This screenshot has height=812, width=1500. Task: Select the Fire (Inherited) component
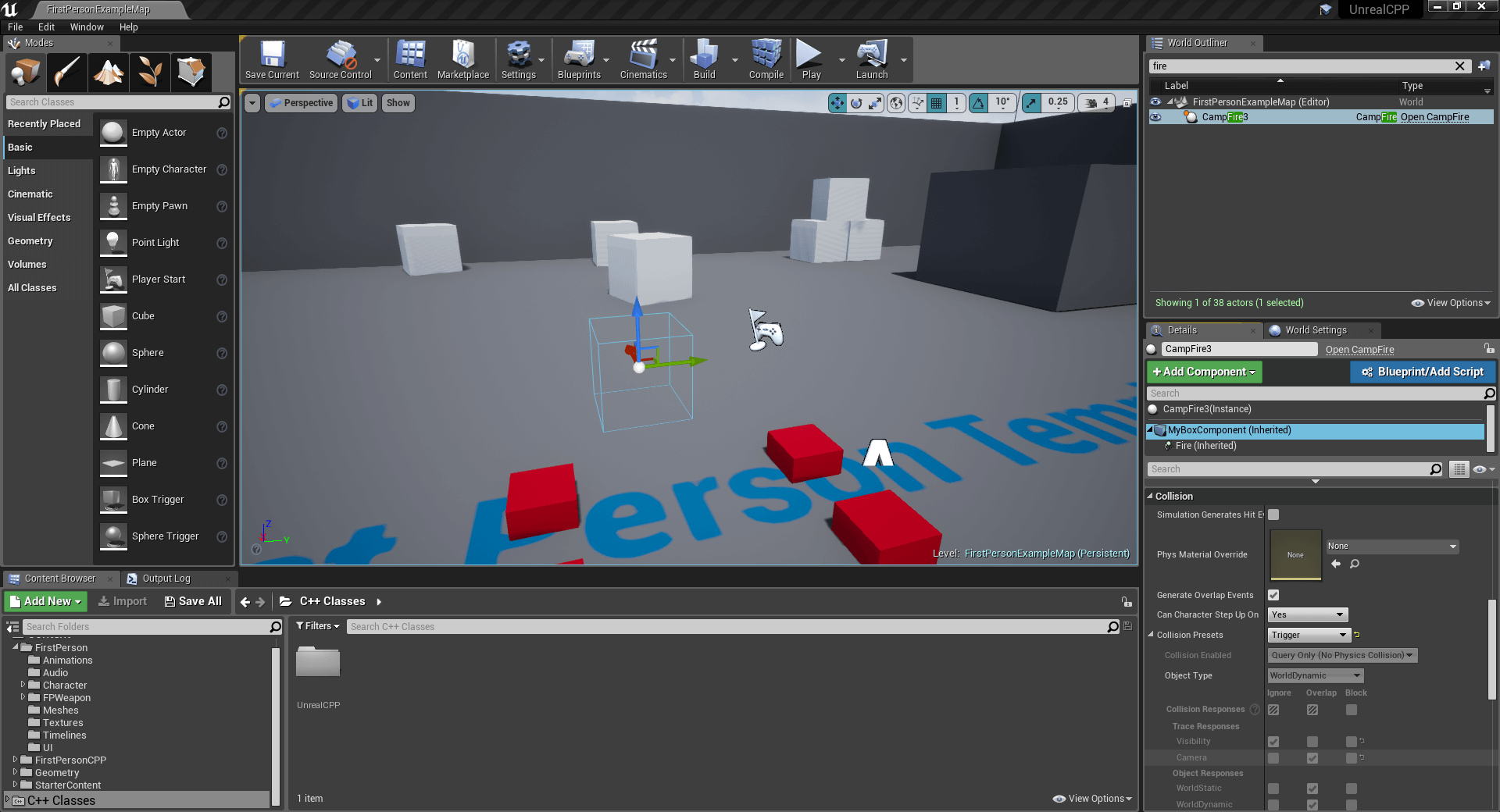point(1205,446)
